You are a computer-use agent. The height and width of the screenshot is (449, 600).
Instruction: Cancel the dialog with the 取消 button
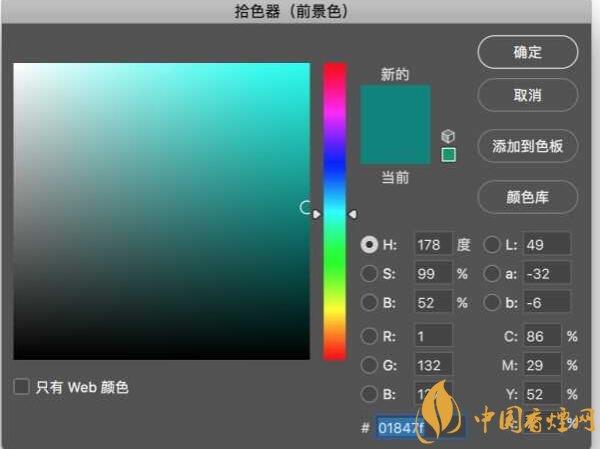pos(527,95)
